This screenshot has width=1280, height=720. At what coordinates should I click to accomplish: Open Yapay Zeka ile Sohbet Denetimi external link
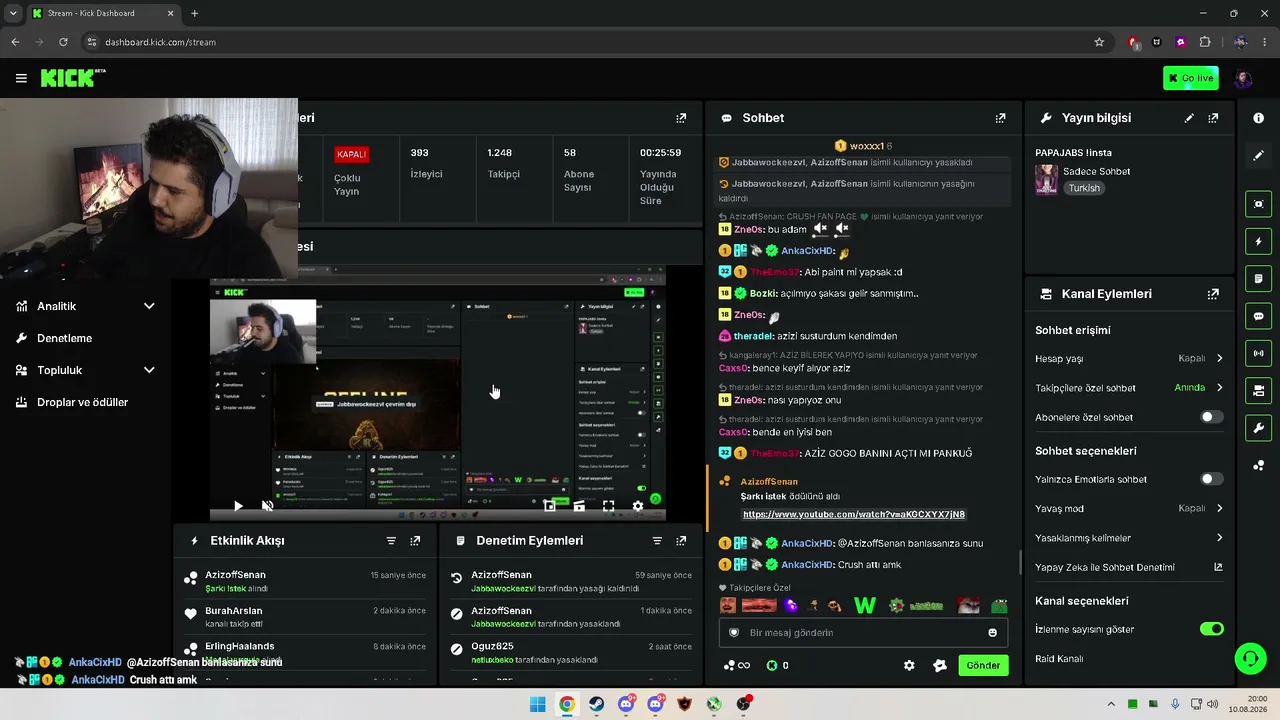(1218, 568)
